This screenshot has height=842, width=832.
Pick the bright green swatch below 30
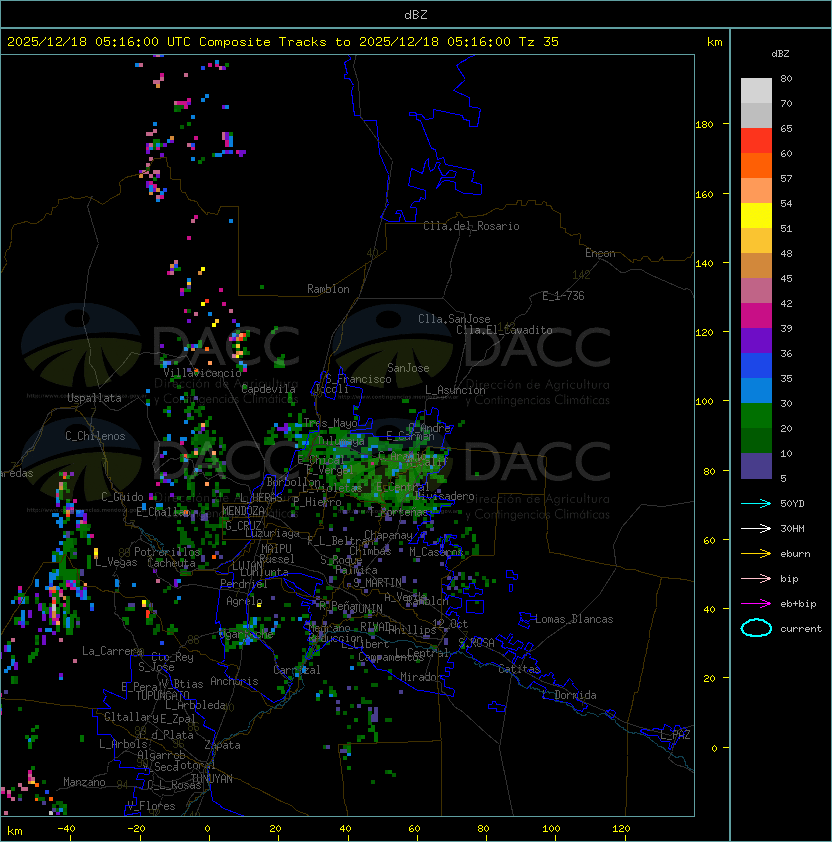pos(756,416)
